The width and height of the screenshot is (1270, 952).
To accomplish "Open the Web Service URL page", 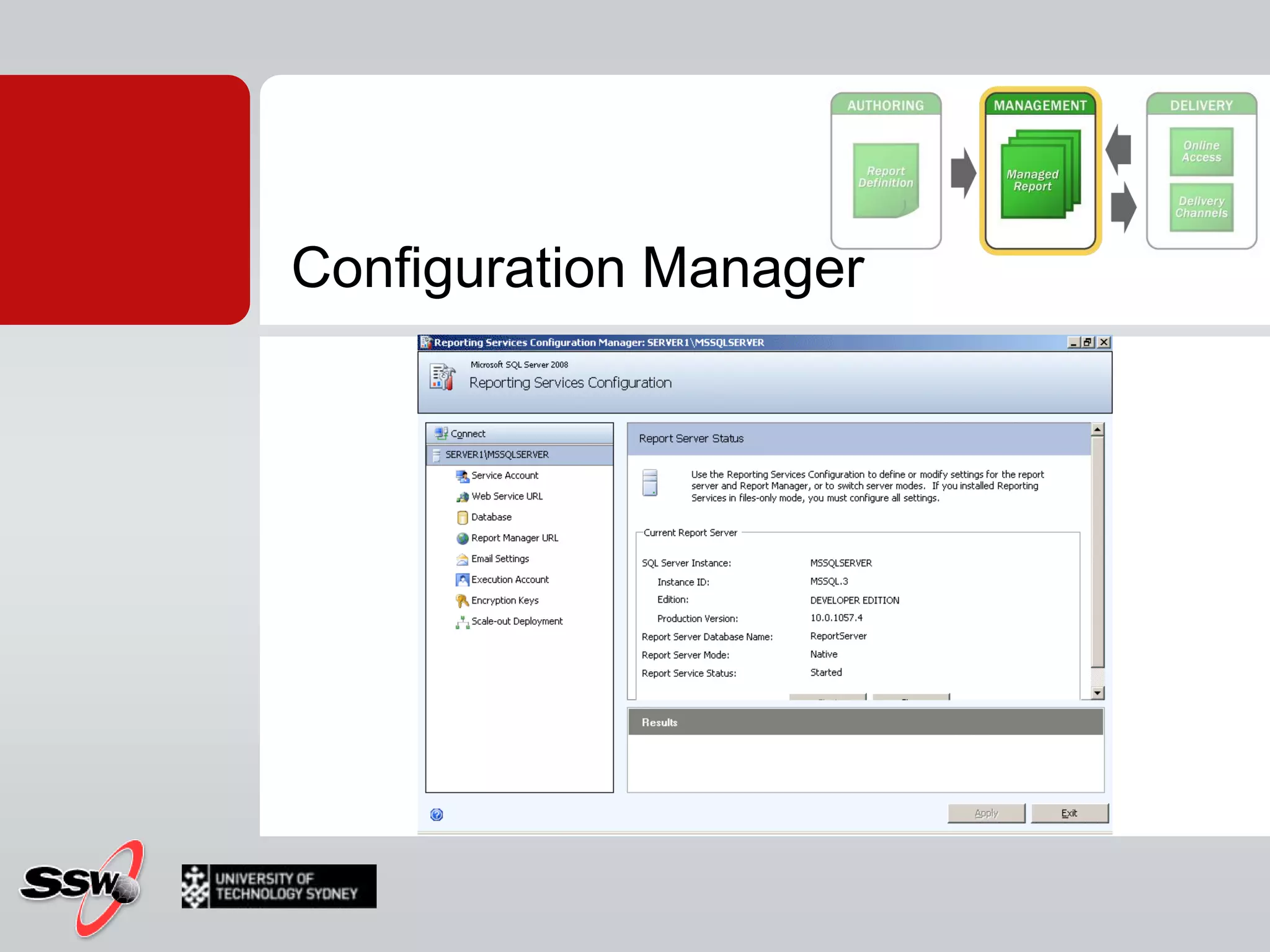I will [x=507, y=496].
